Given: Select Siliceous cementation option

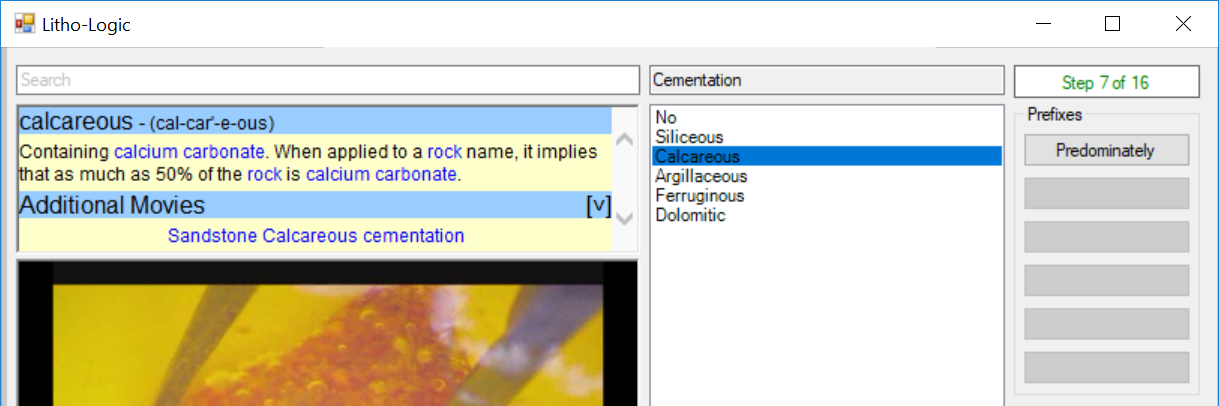Looking at the screenshot, I should (x=689, y=137).
